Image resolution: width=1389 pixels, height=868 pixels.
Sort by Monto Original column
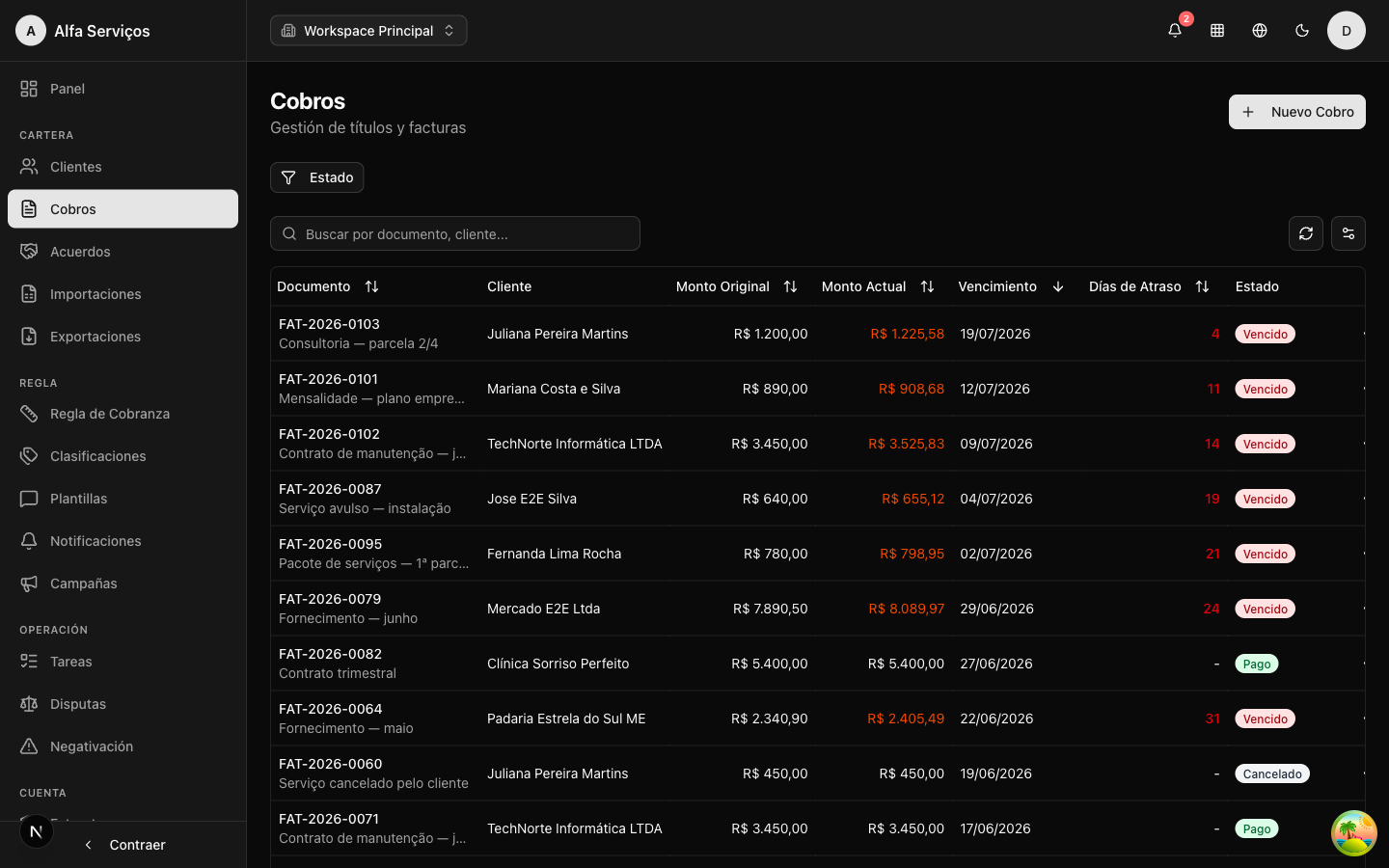(x=737, y=286)
